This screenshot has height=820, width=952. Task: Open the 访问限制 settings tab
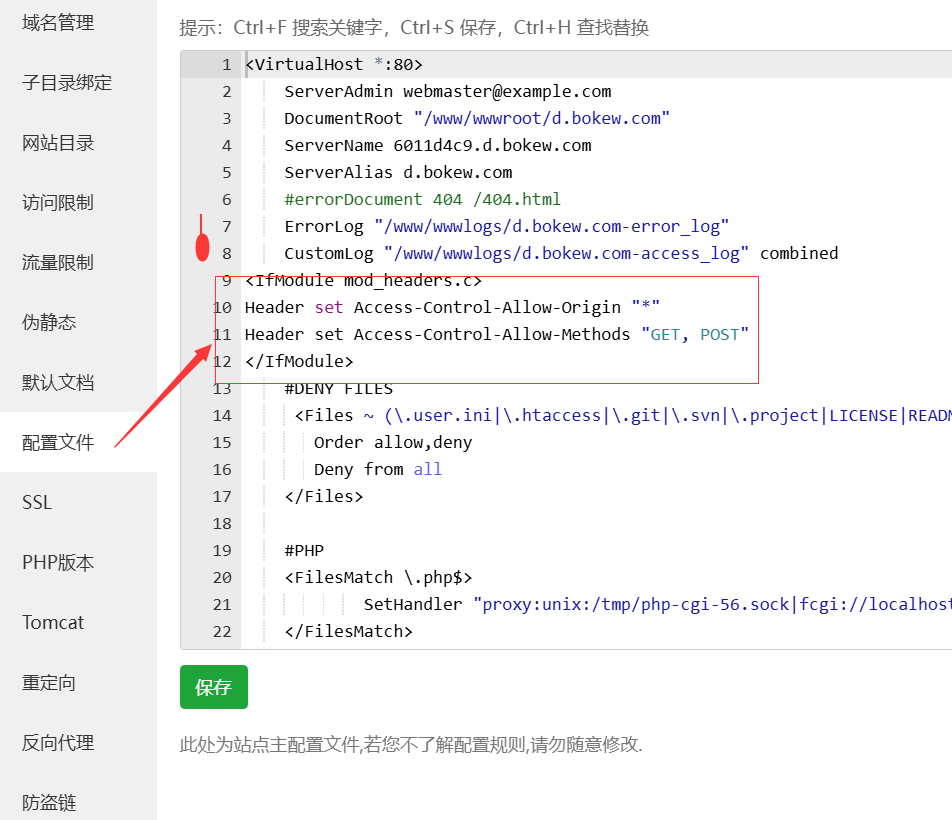58,203
